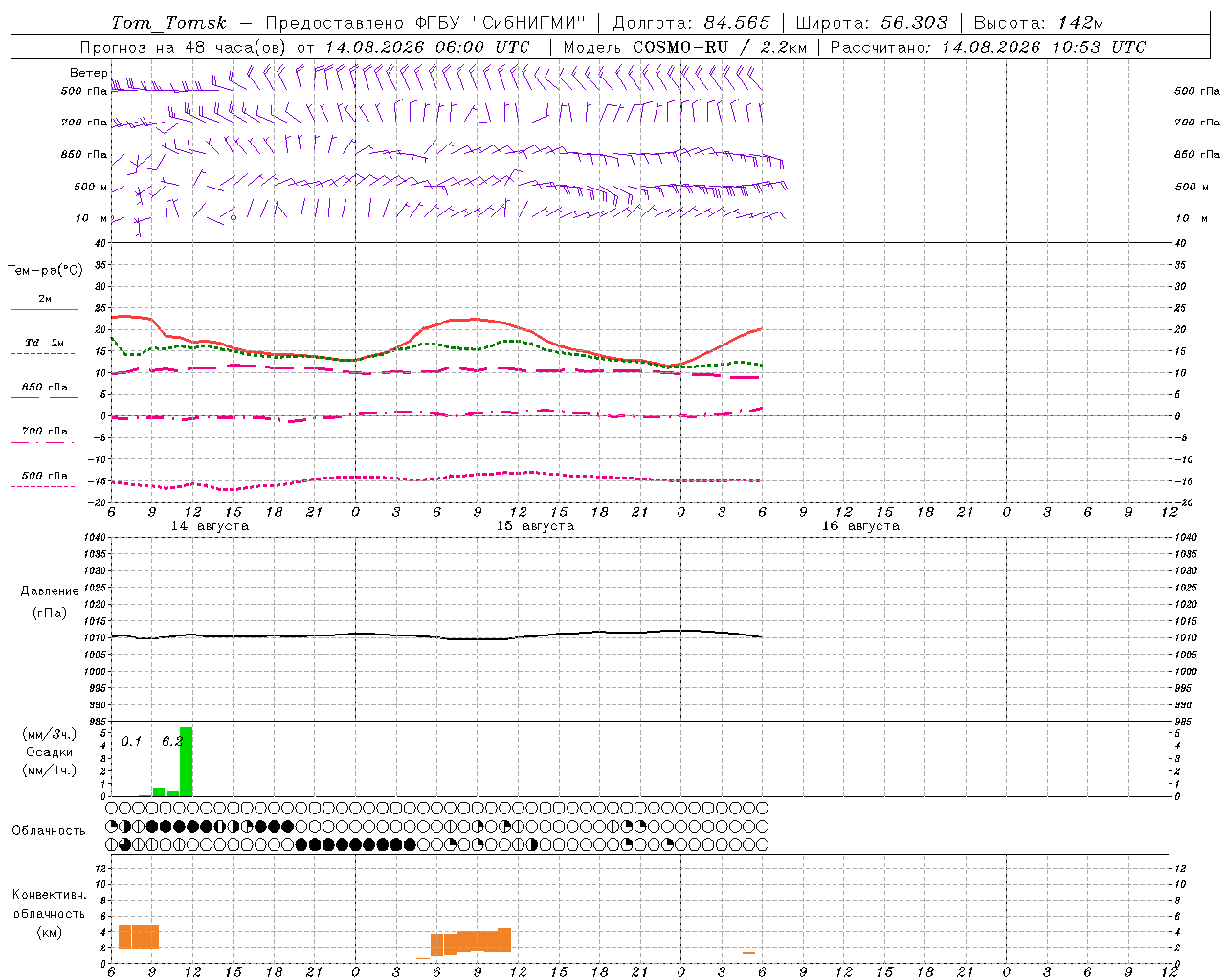Click the 0.1 precipitation amount label
This screenshot has width=1225, height=980.
tap(131, 741)
